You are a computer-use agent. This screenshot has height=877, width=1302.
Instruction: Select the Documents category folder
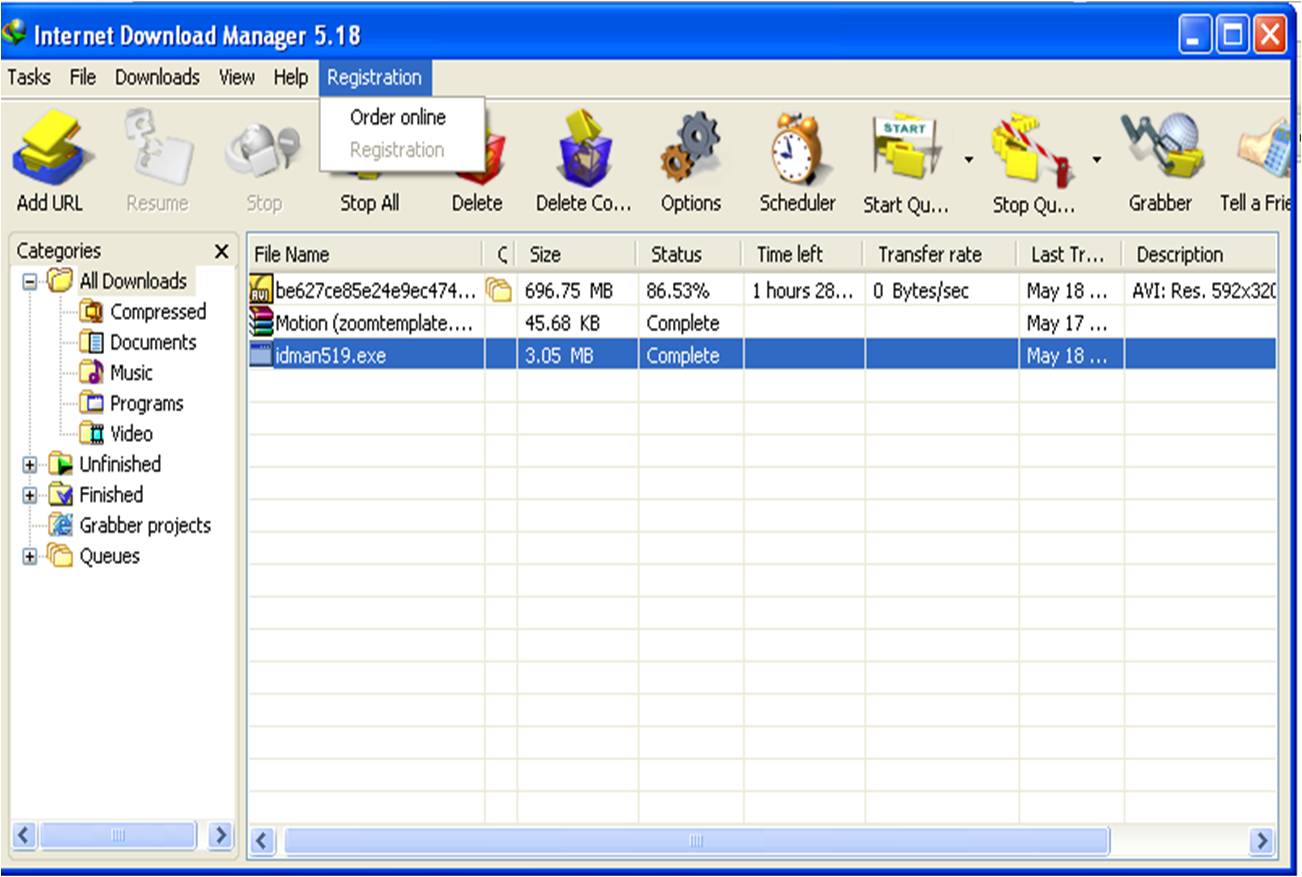coord(138,342)
